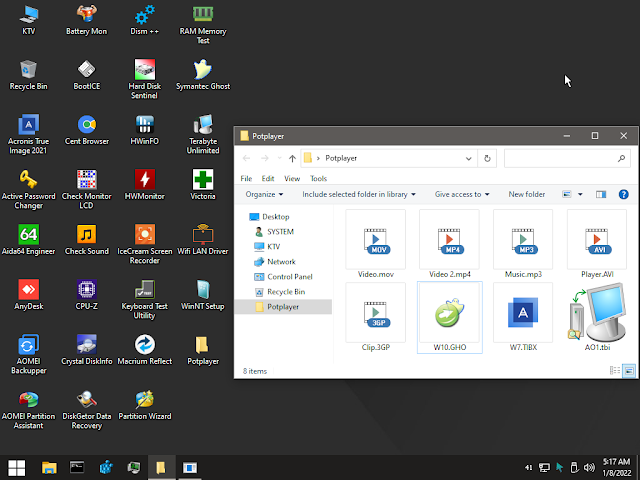Open the KTV desktop shortcut
Viewport: 640px width, 480px height.
point(29,20)
